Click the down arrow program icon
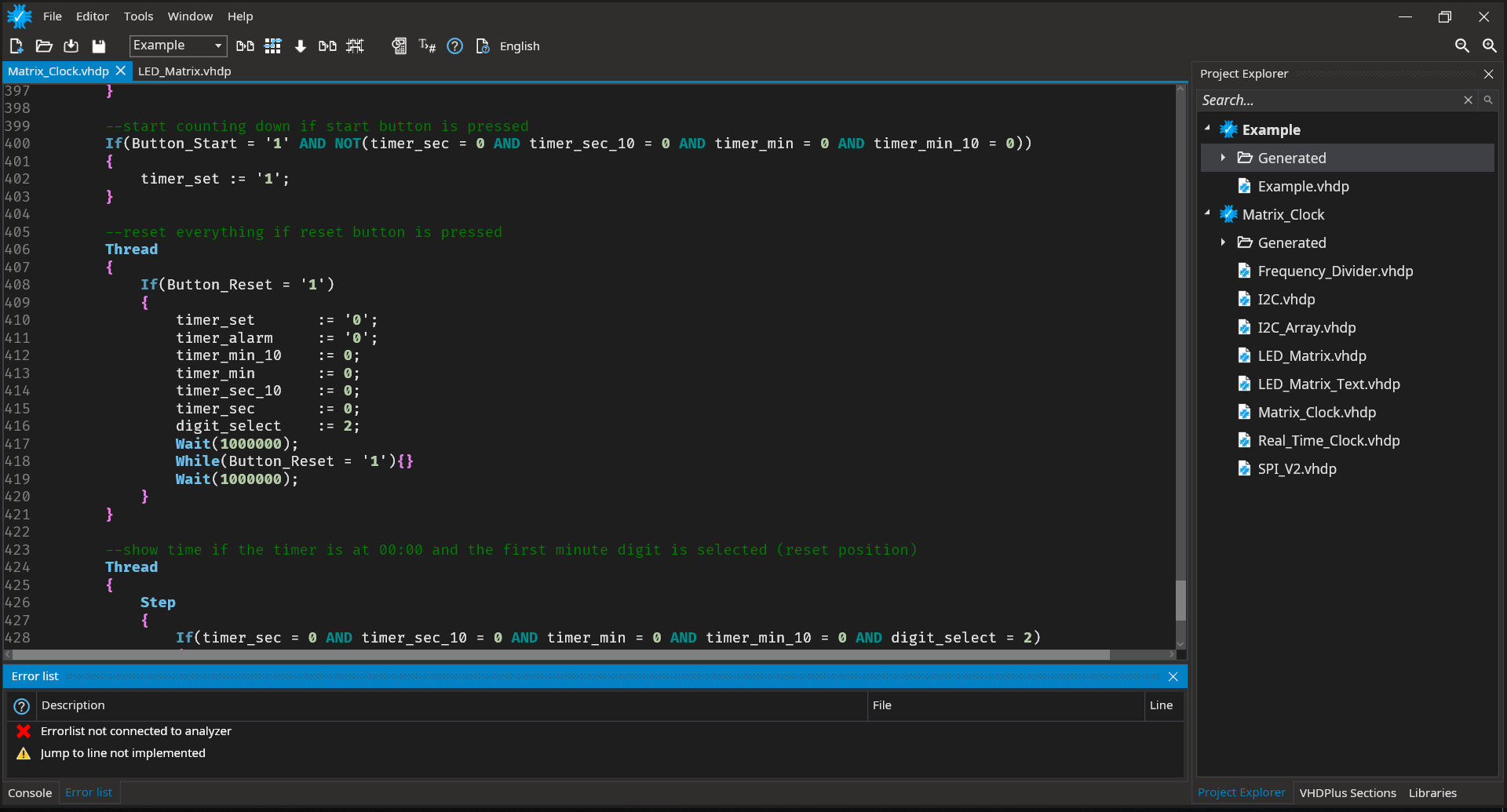This screenshot has height=812, width=1507. click(300, 46)
